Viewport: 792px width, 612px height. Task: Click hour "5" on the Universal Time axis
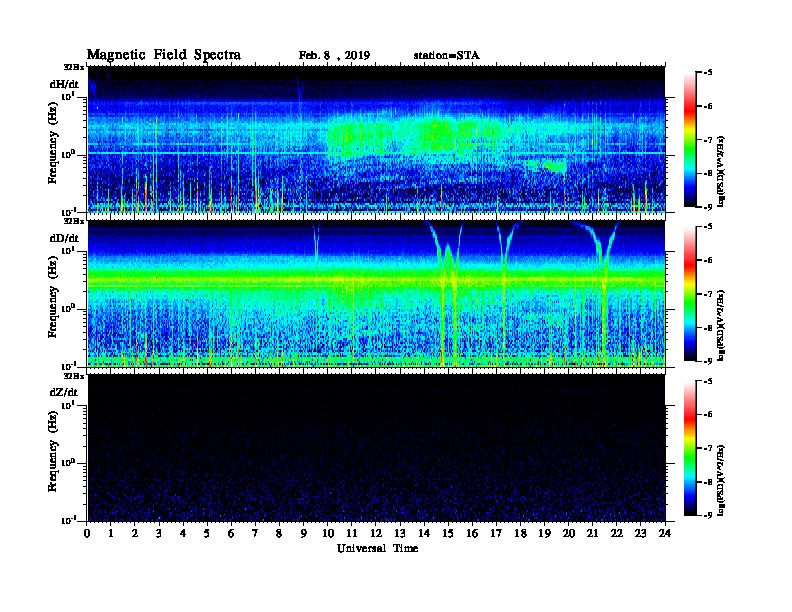(207, 534)
